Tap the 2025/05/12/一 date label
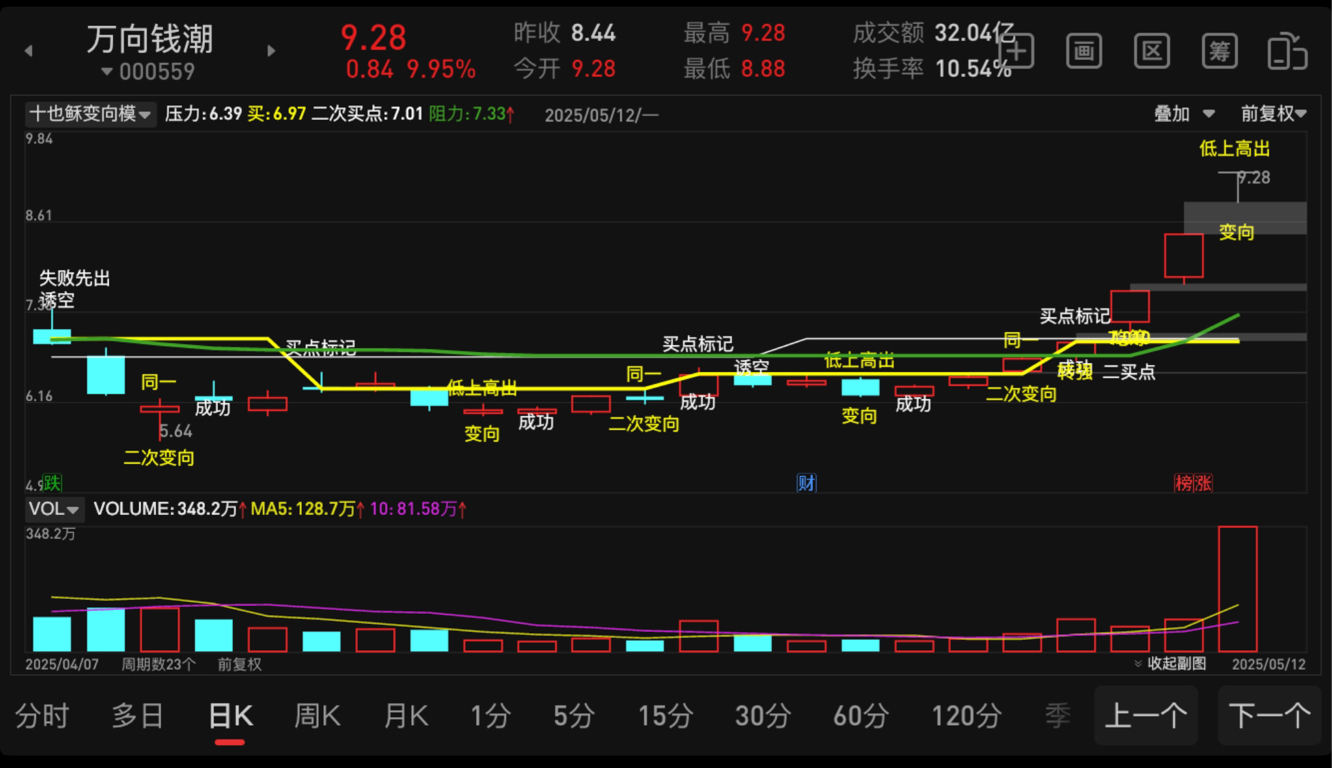Viewport: 1332px width, 768px height. [x=602, y=115]
